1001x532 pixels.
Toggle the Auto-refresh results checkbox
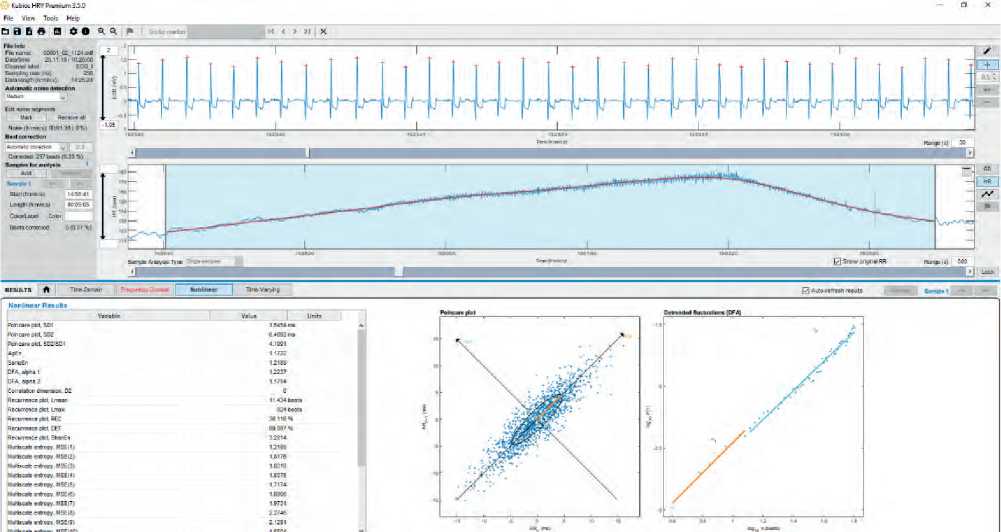pyautogui.click(x=806, y=291)
